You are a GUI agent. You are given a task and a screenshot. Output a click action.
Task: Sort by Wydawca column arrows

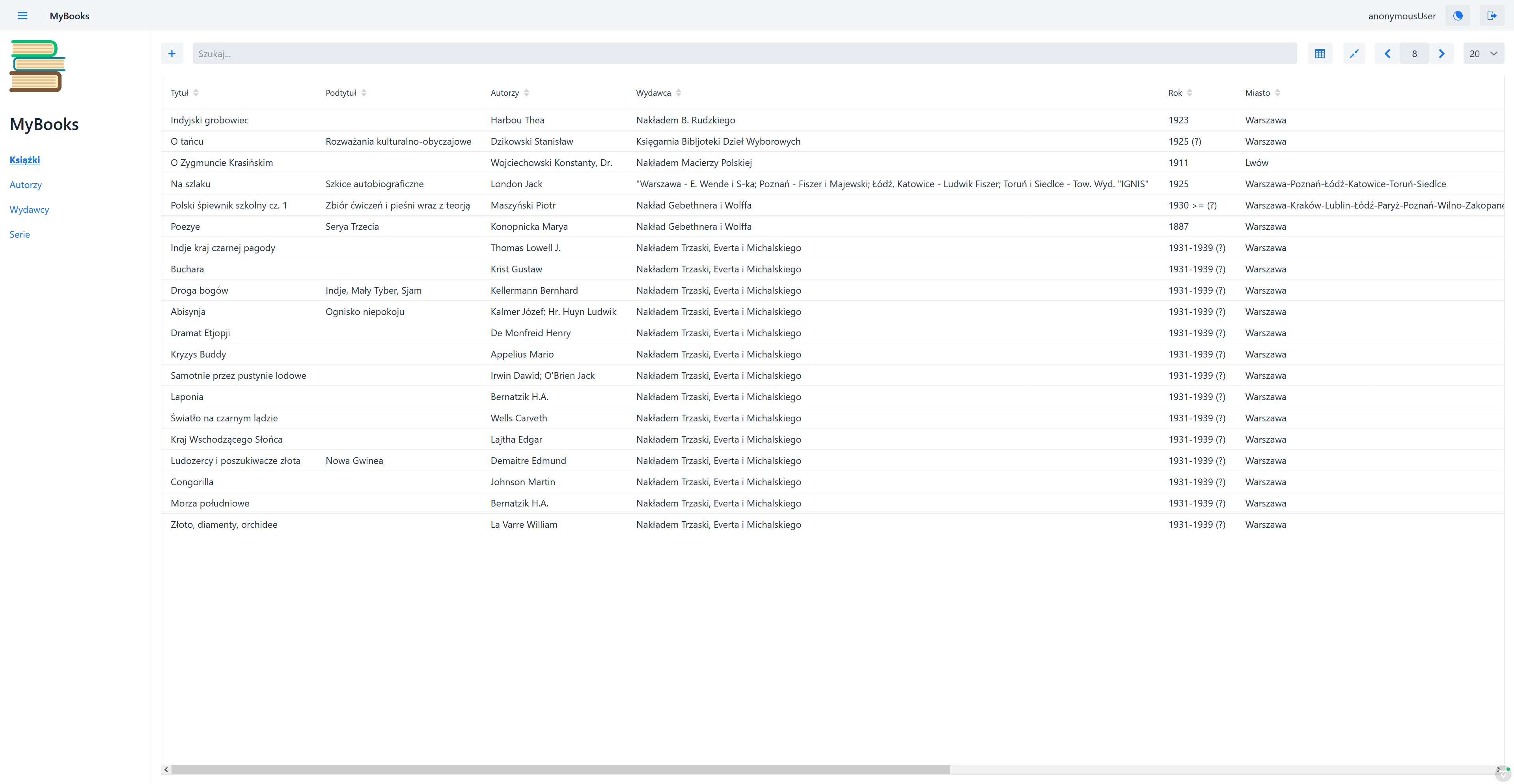click(x=678, y=93)
